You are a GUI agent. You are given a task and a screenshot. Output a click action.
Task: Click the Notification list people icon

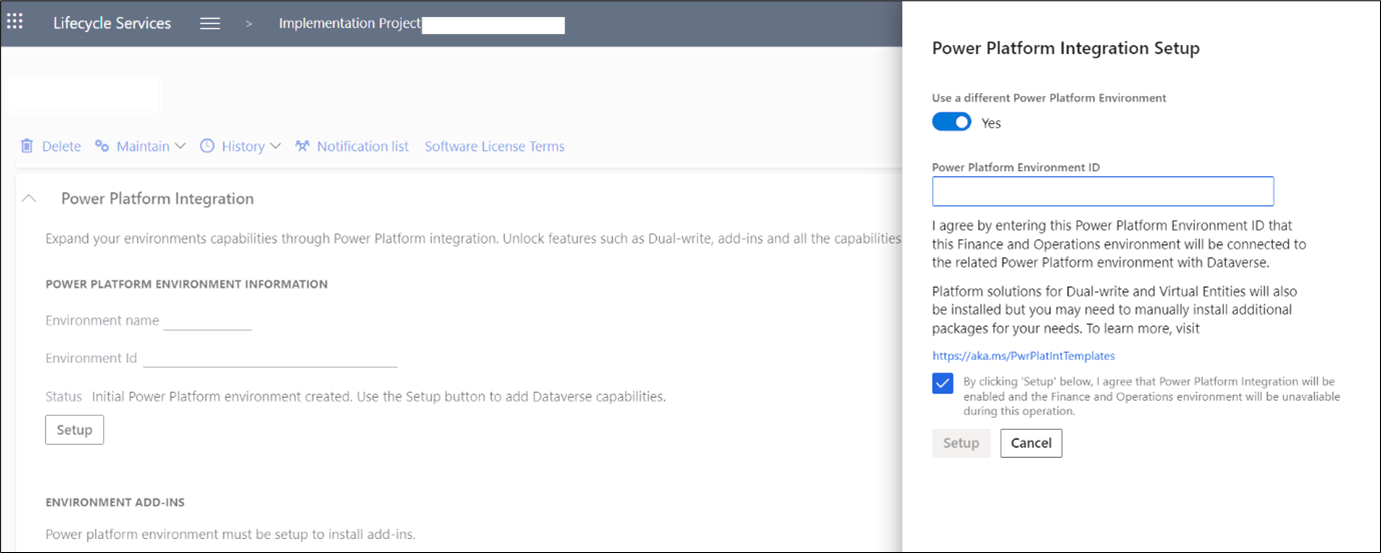click(302, 146)
